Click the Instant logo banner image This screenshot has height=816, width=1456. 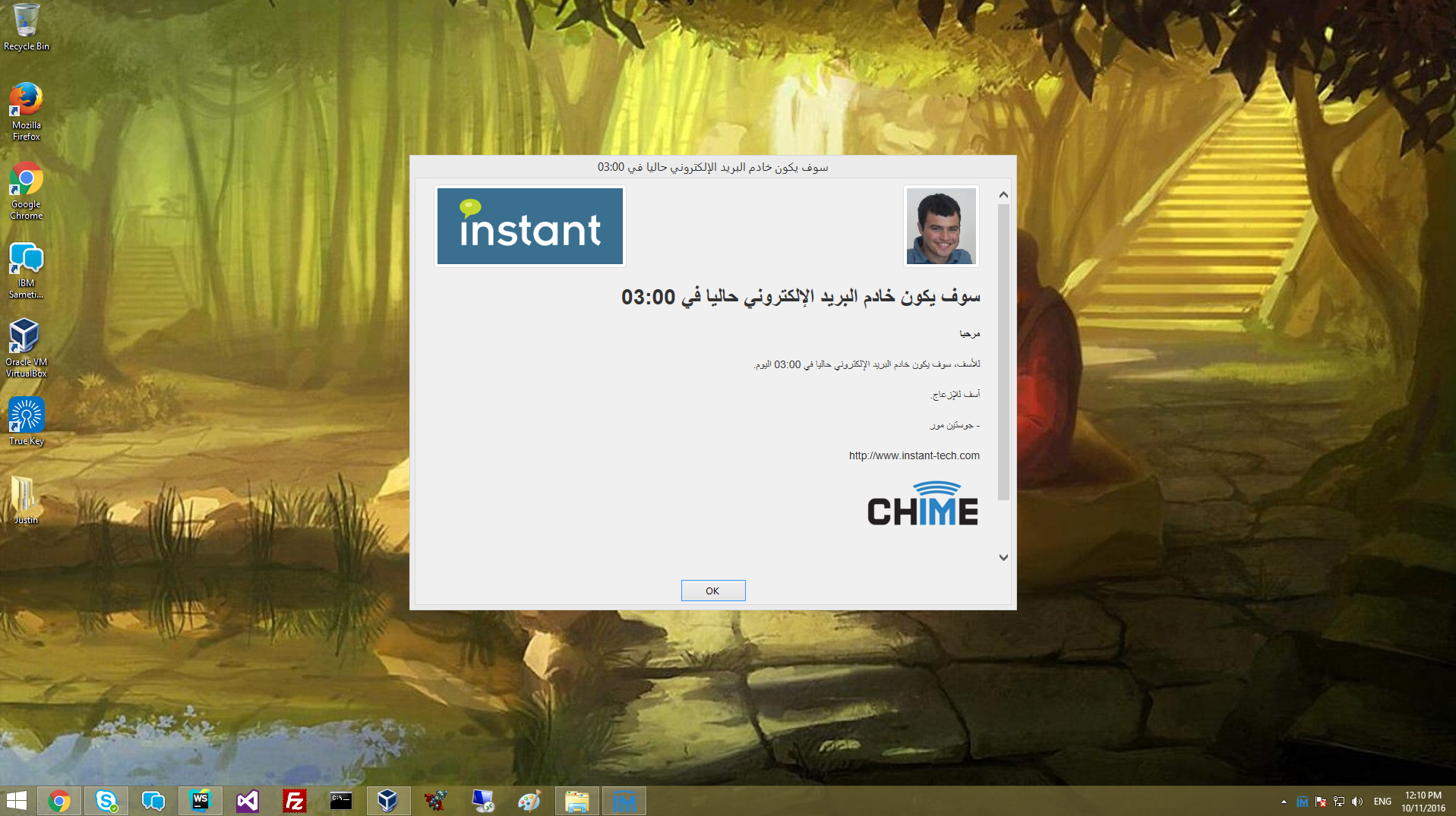tap(529, 226)
